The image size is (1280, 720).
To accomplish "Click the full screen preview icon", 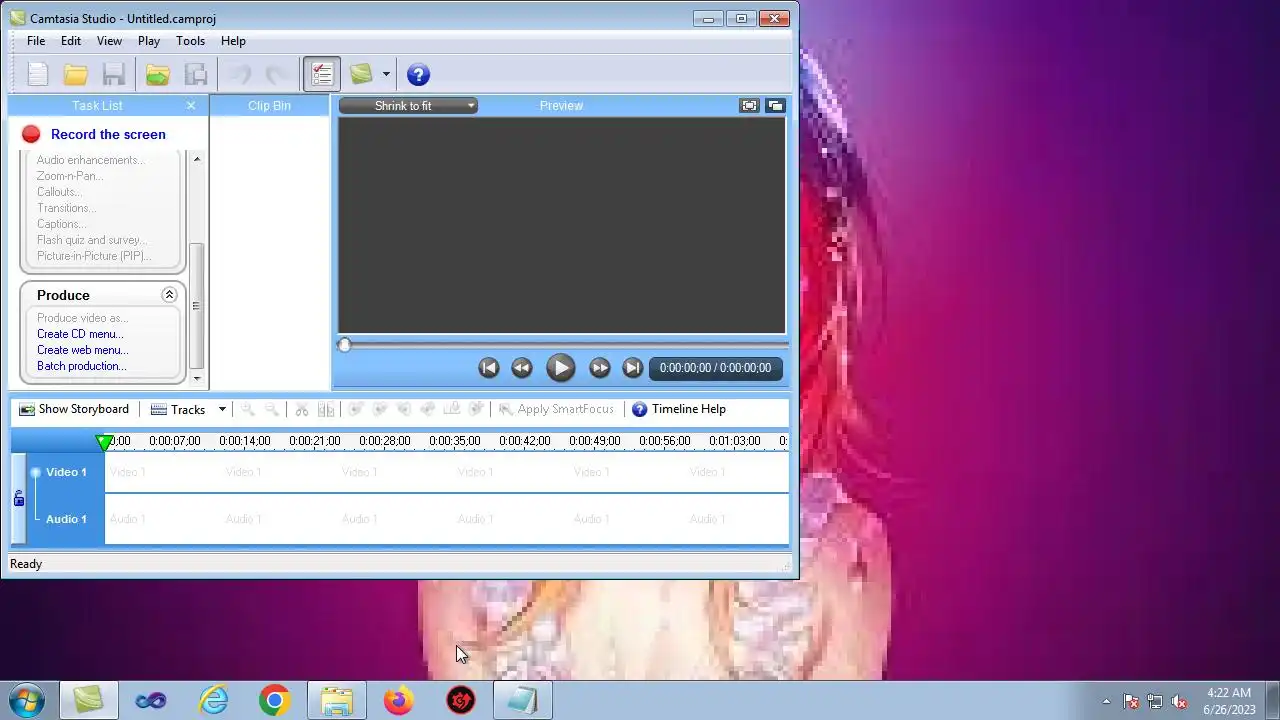I will tap(749, 105).
